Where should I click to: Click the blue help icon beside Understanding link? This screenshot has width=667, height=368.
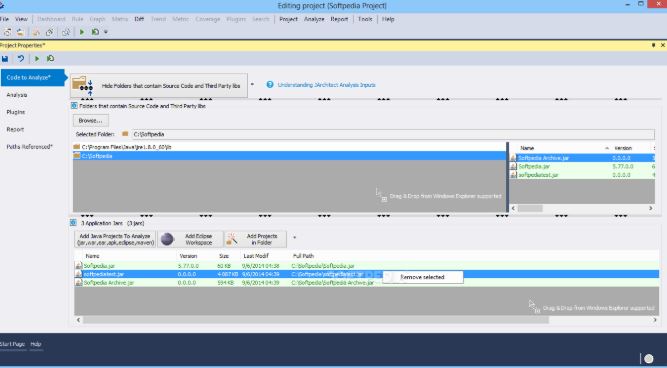click(270, 85)
